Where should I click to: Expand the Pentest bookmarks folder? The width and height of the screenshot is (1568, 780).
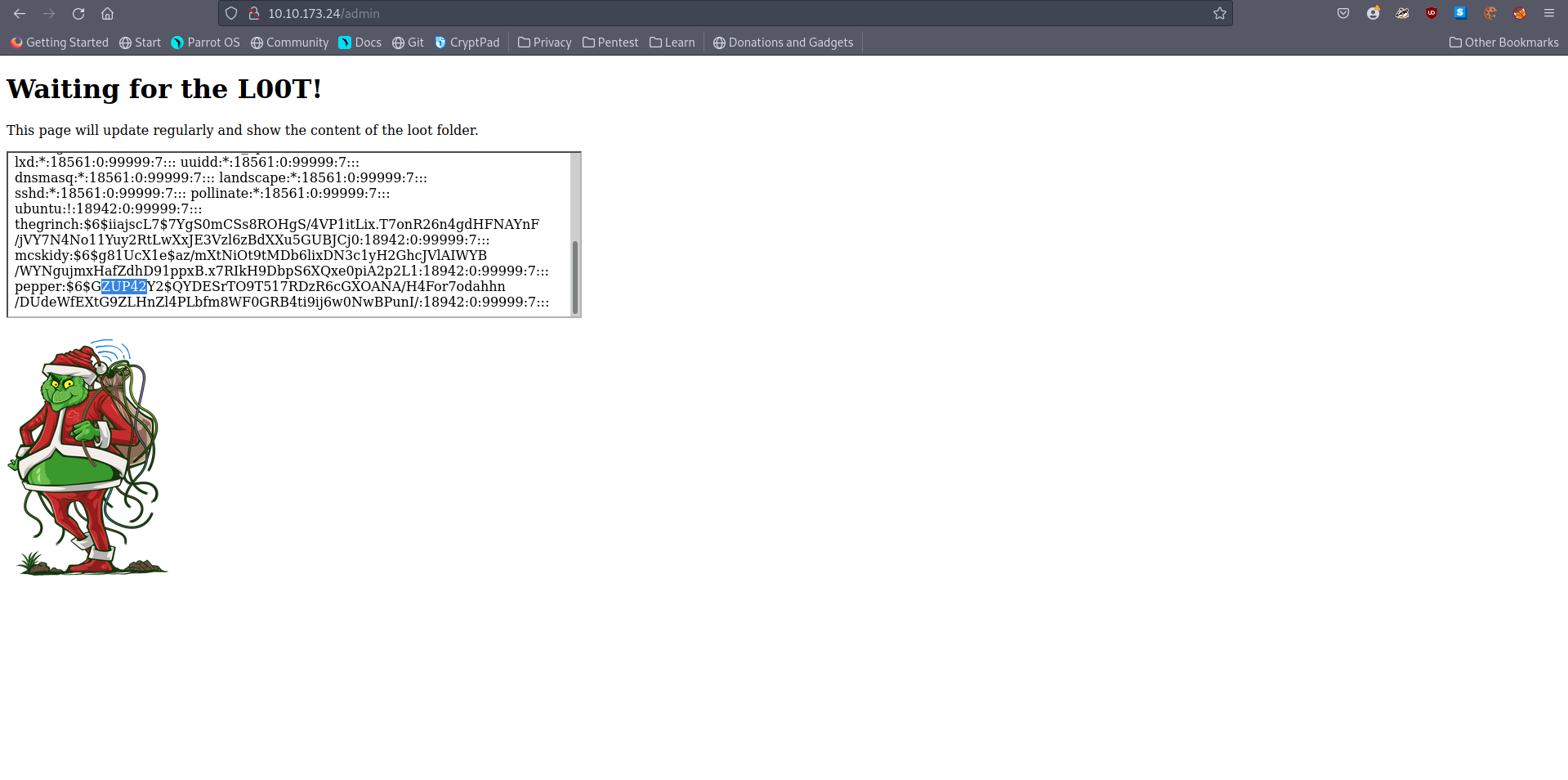(610, 43)
